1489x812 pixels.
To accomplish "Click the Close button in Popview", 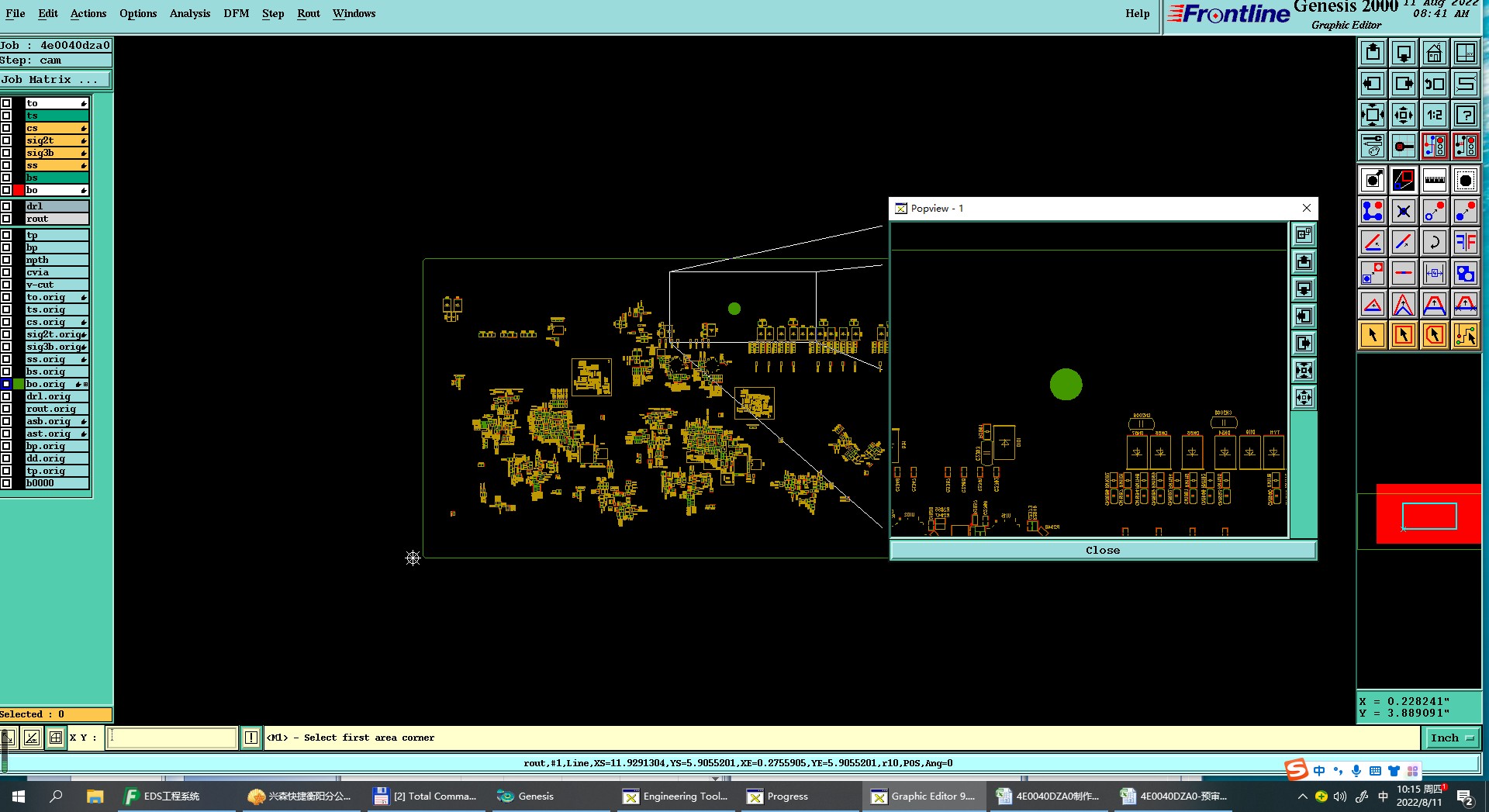I will [x=1103, y=550].
